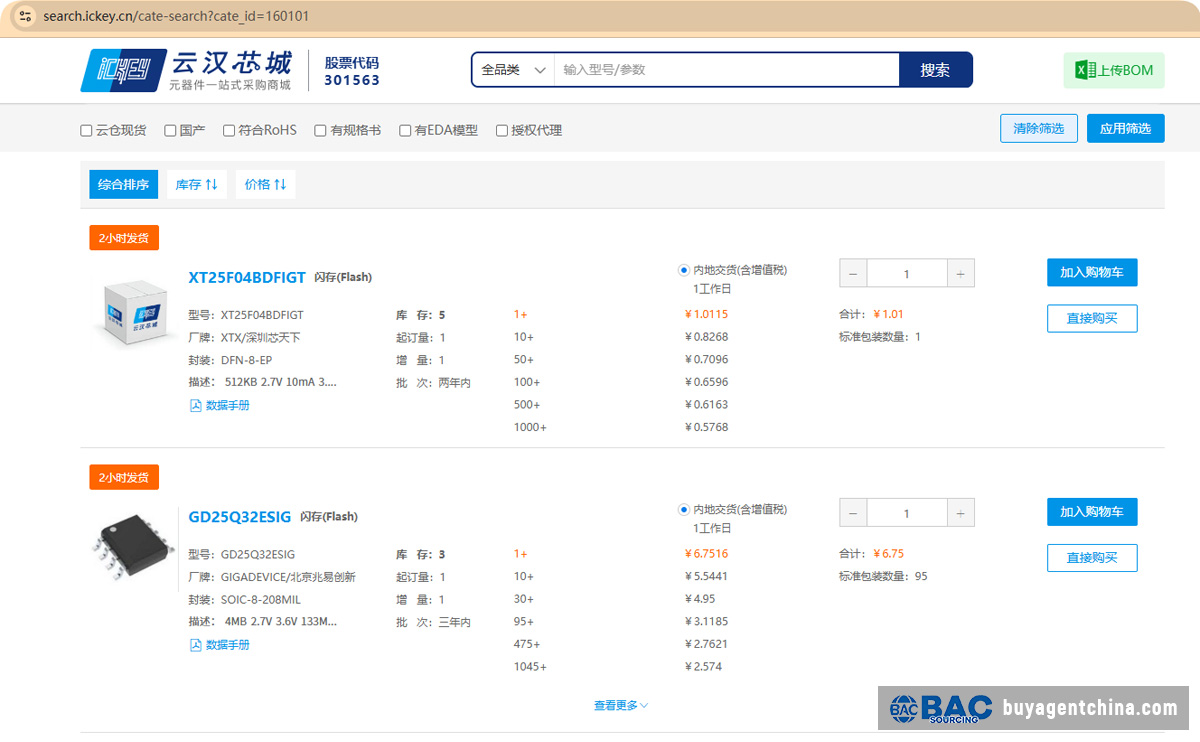Viewport: 1200px width, 742px height.
Task: Sort by 价格 price
Action: pos(265,184)
